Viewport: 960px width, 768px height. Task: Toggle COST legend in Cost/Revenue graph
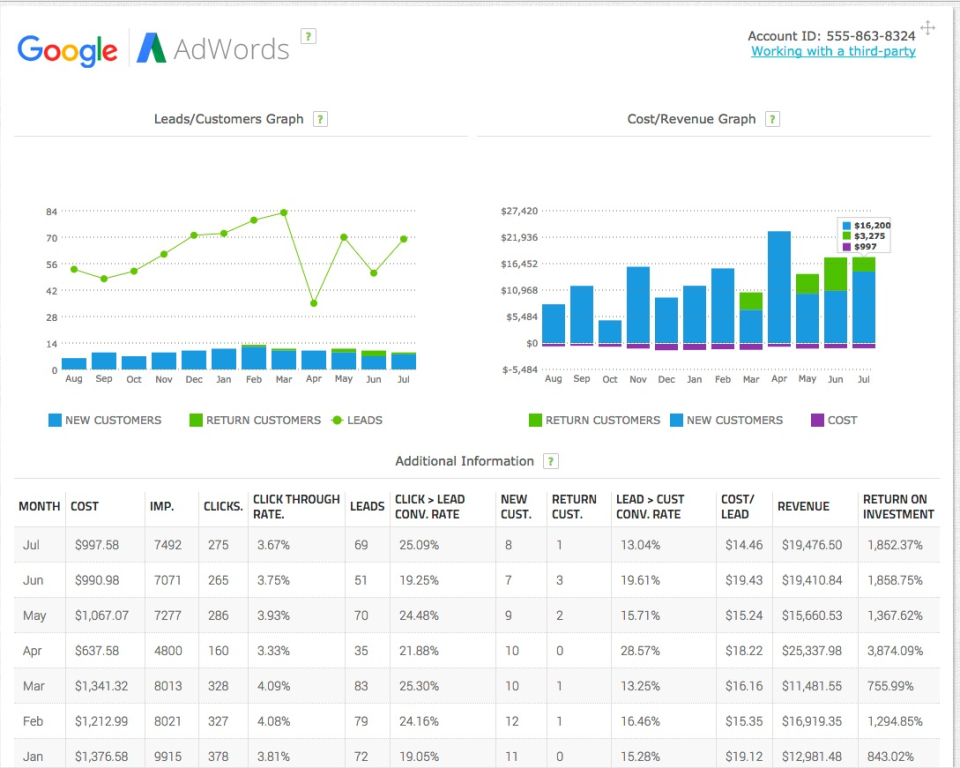tap(834, 420)
